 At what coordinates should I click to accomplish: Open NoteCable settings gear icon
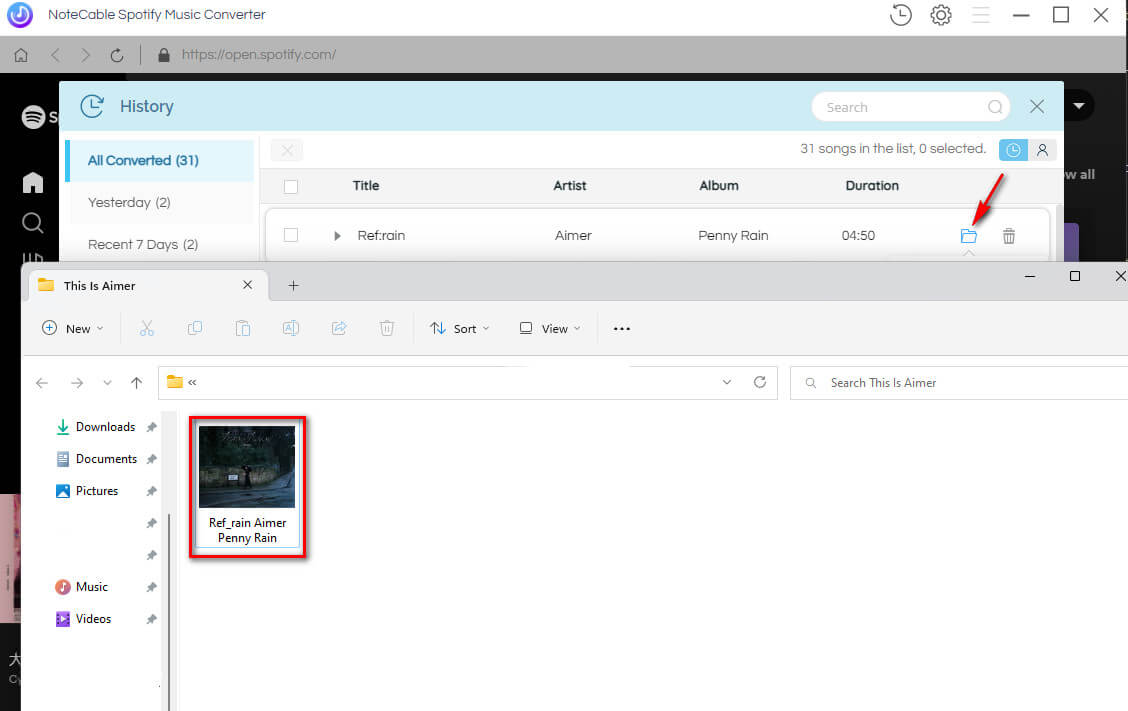click(x=940, y=15)
